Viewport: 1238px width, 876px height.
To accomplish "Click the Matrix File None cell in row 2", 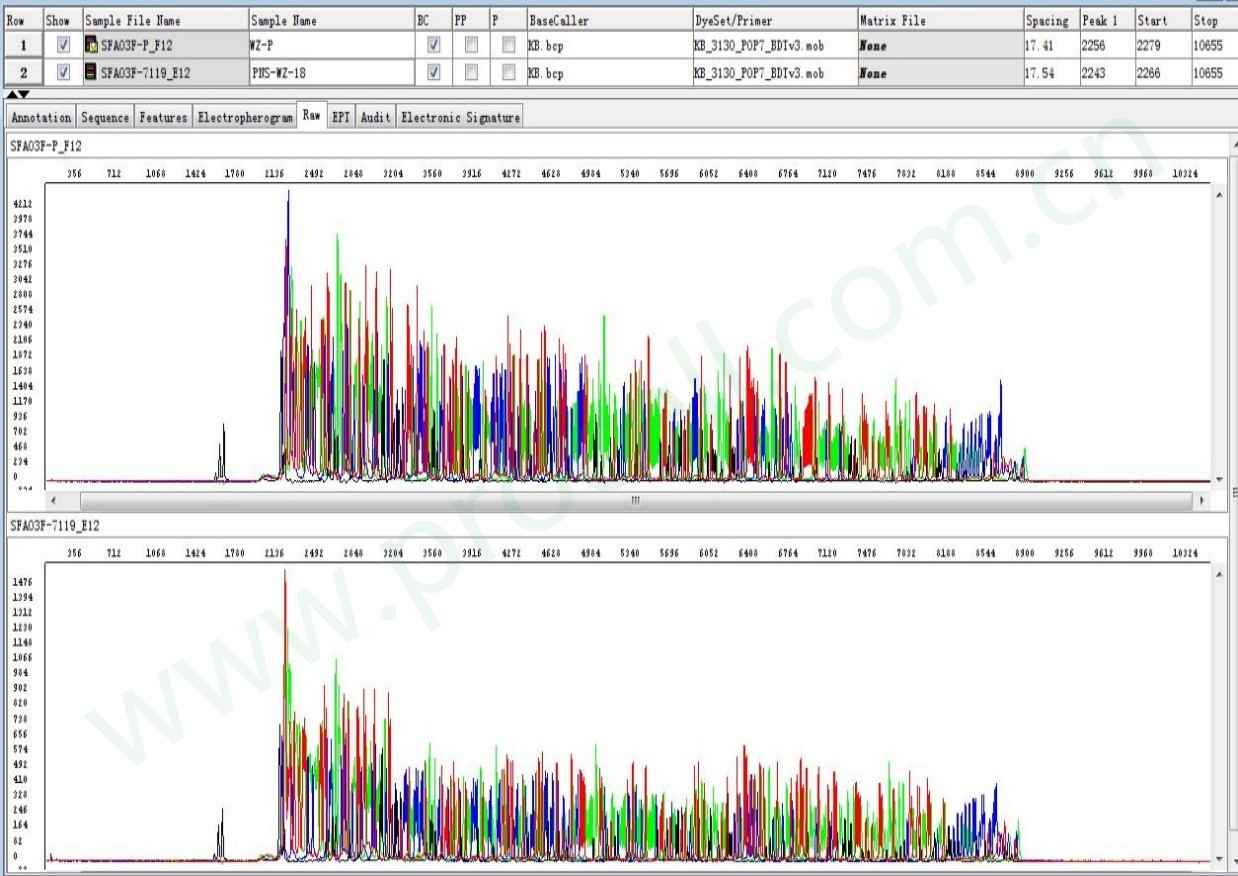I will (x=939, y=72).
